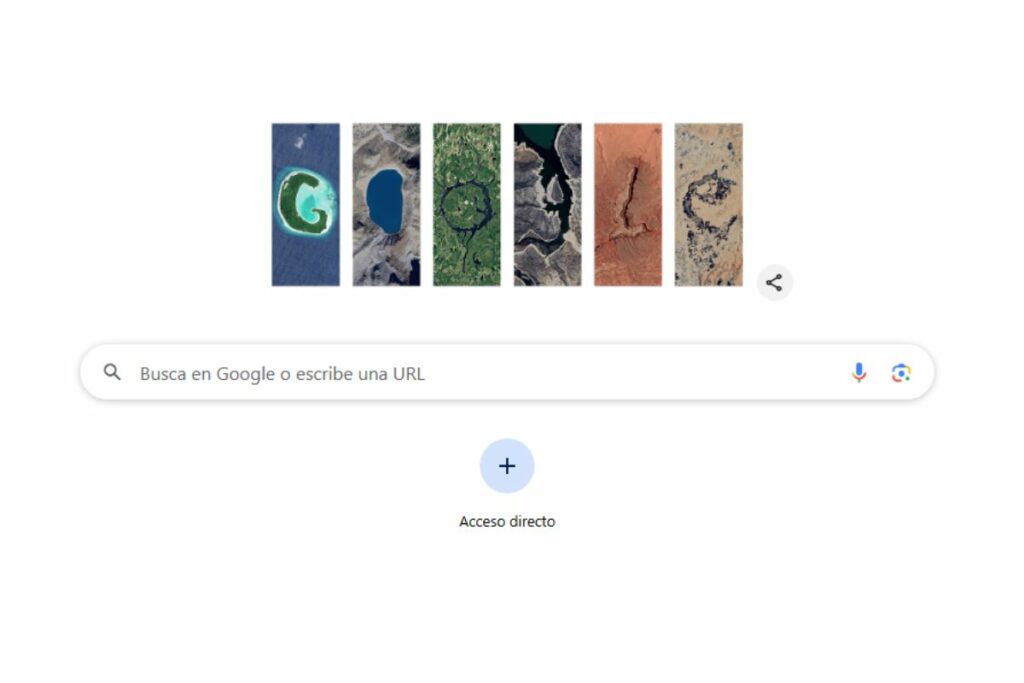Click the "Acceso directo" label

(x=507, y=522)
